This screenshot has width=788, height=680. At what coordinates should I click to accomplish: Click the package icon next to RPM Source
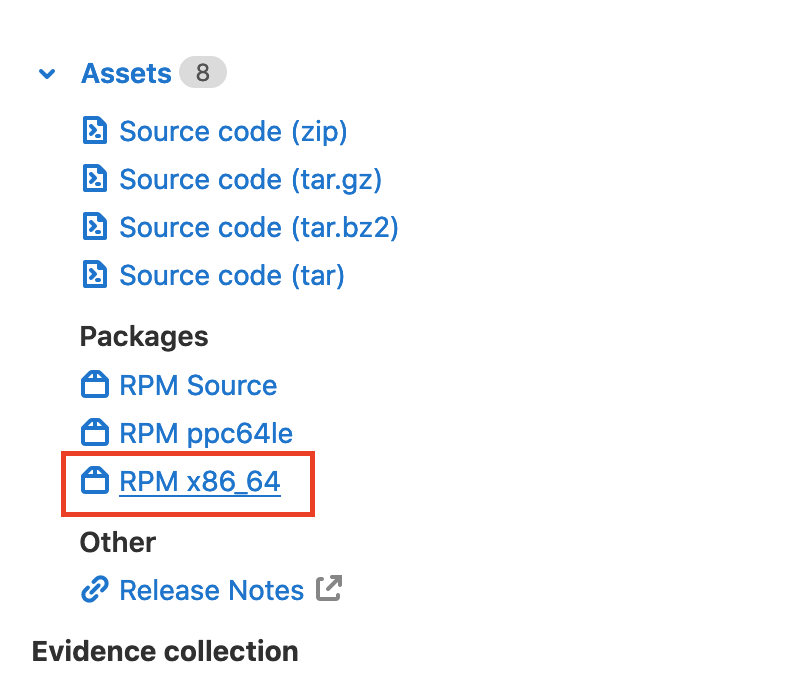click(x=94, y=385)
